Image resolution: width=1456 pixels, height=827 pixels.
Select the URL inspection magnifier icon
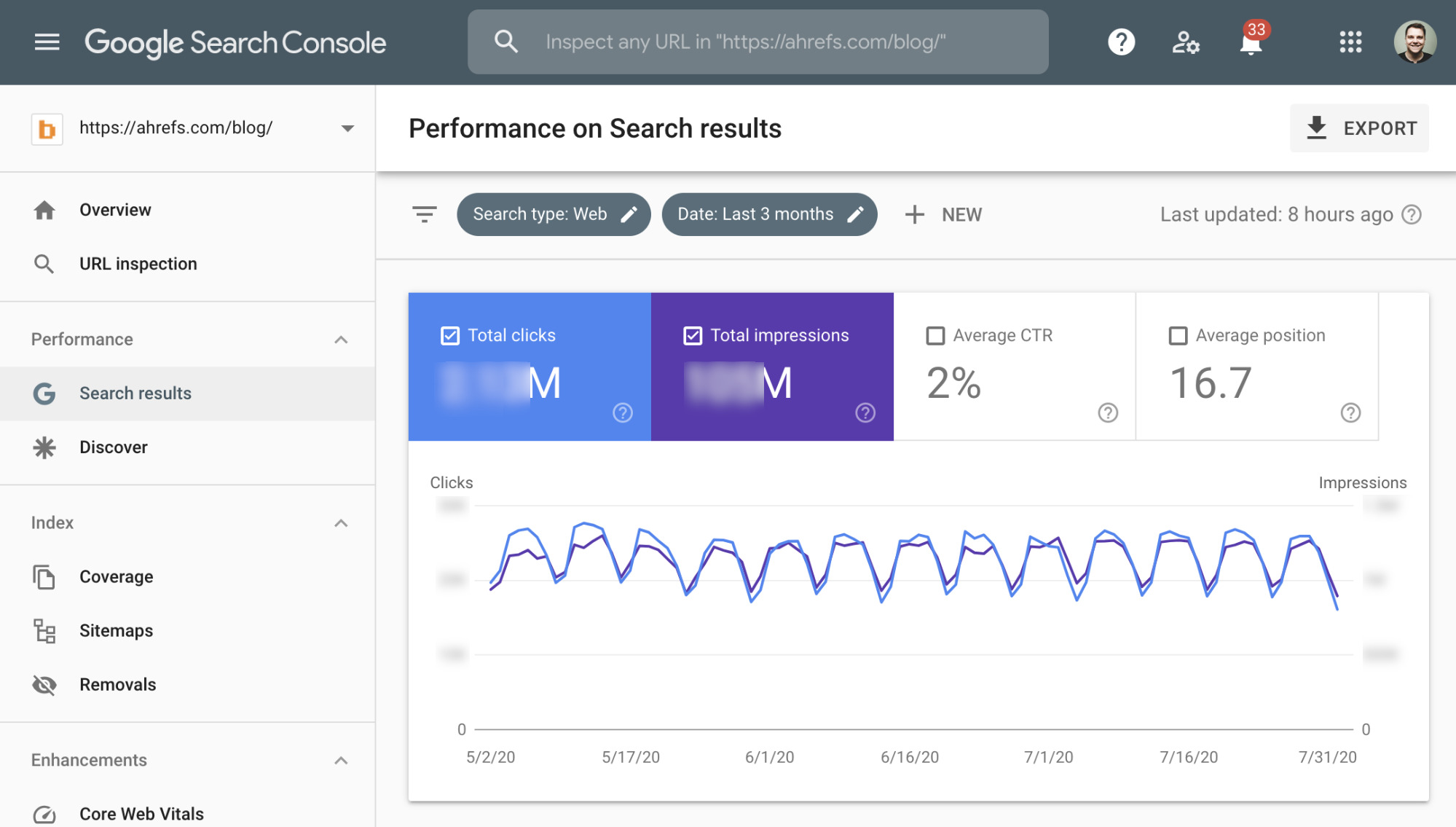click(x=44, y=264)
